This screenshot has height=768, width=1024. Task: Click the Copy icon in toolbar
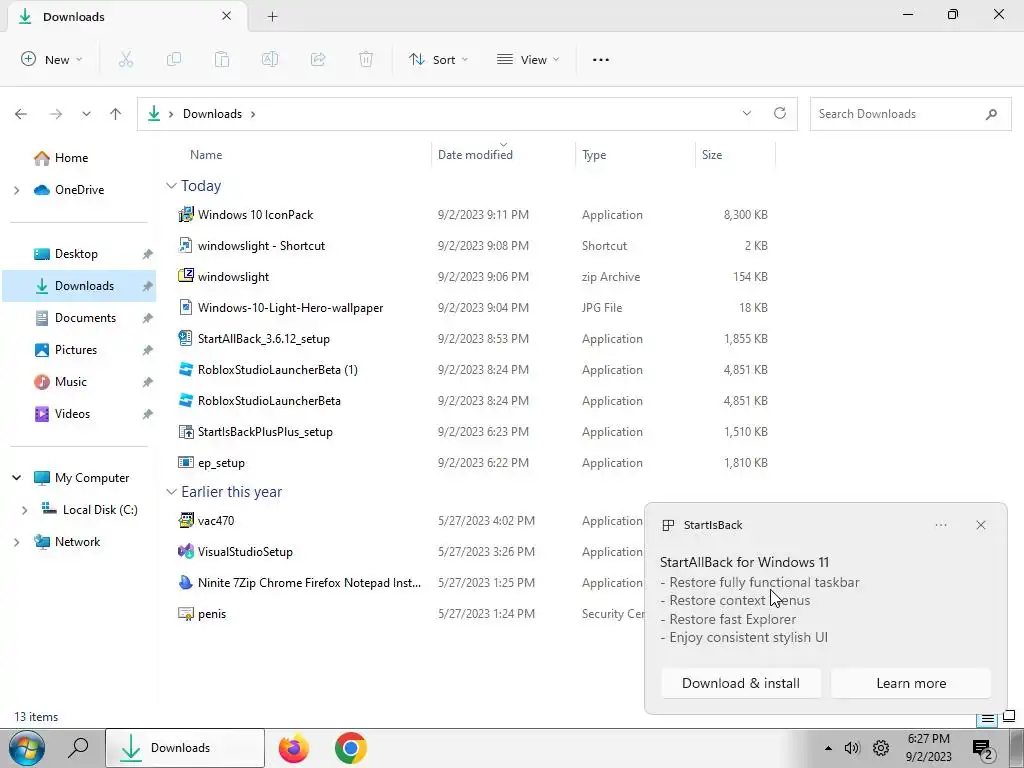[x=174, y=59]
